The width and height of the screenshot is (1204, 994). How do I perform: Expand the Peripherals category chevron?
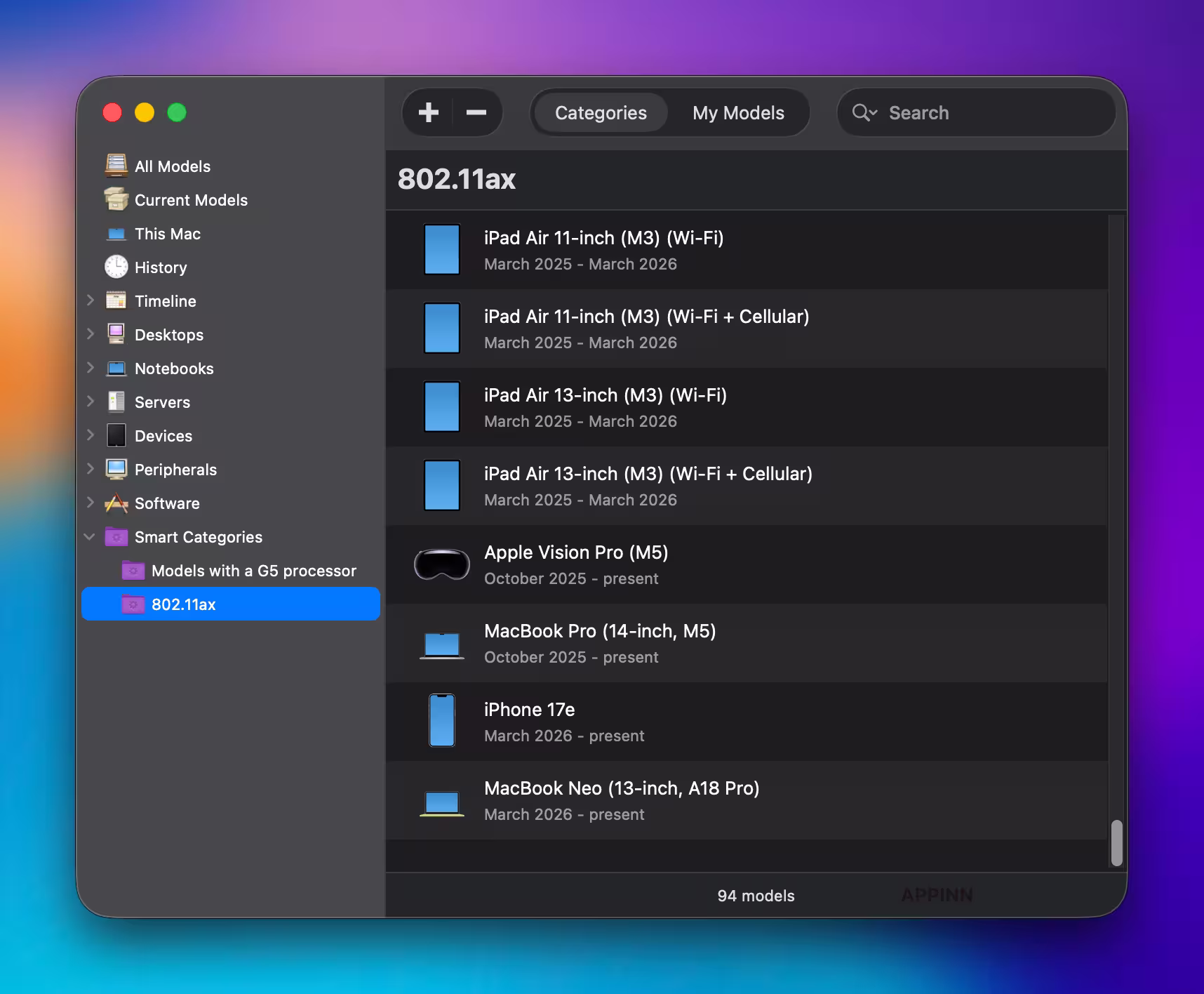[91, 469]
